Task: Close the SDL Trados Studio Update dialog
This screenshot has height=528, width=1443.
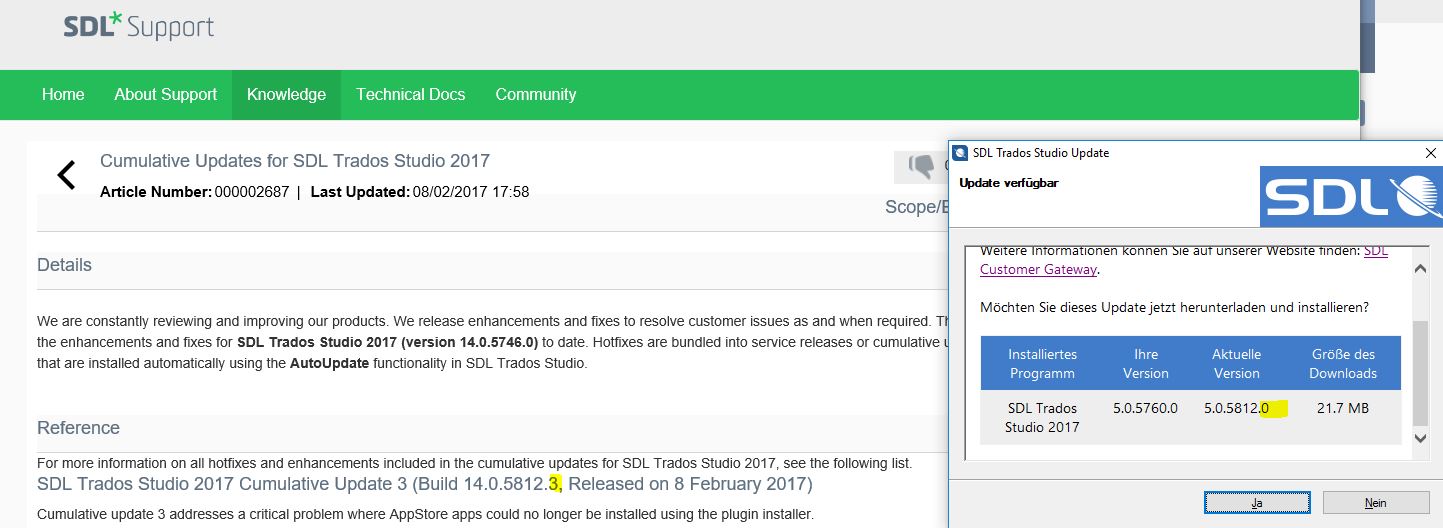Action: (x=1431, y=153)
